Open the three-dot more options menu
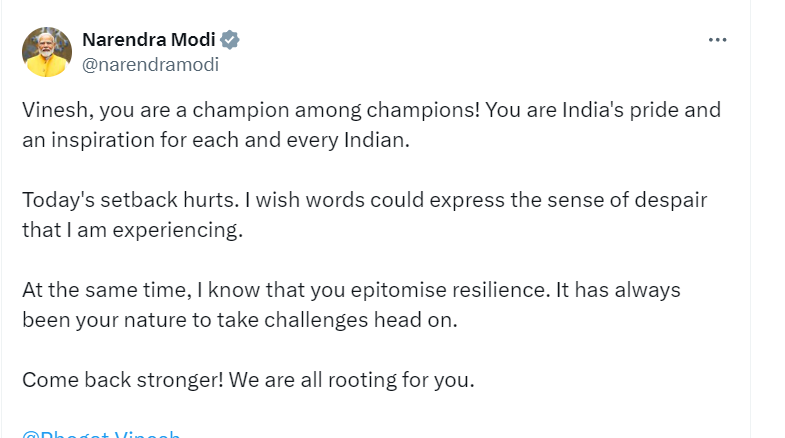The height and width of the screenshot is (438, 785). [x=717, y=40]
